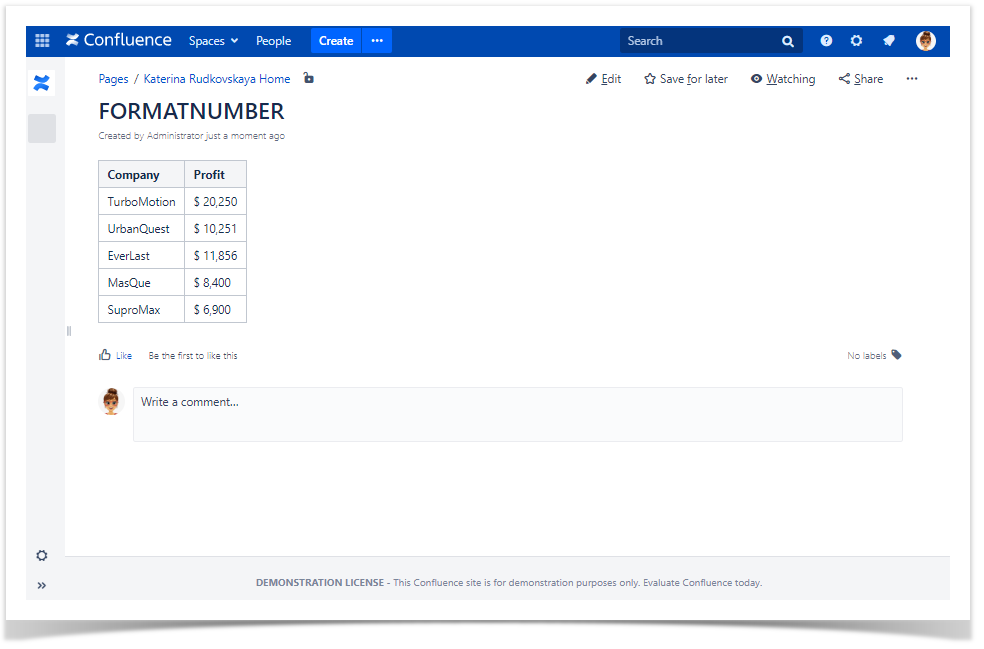Open the help question mark icon
The height and width of the screenshot is (649, 984).
826,41
